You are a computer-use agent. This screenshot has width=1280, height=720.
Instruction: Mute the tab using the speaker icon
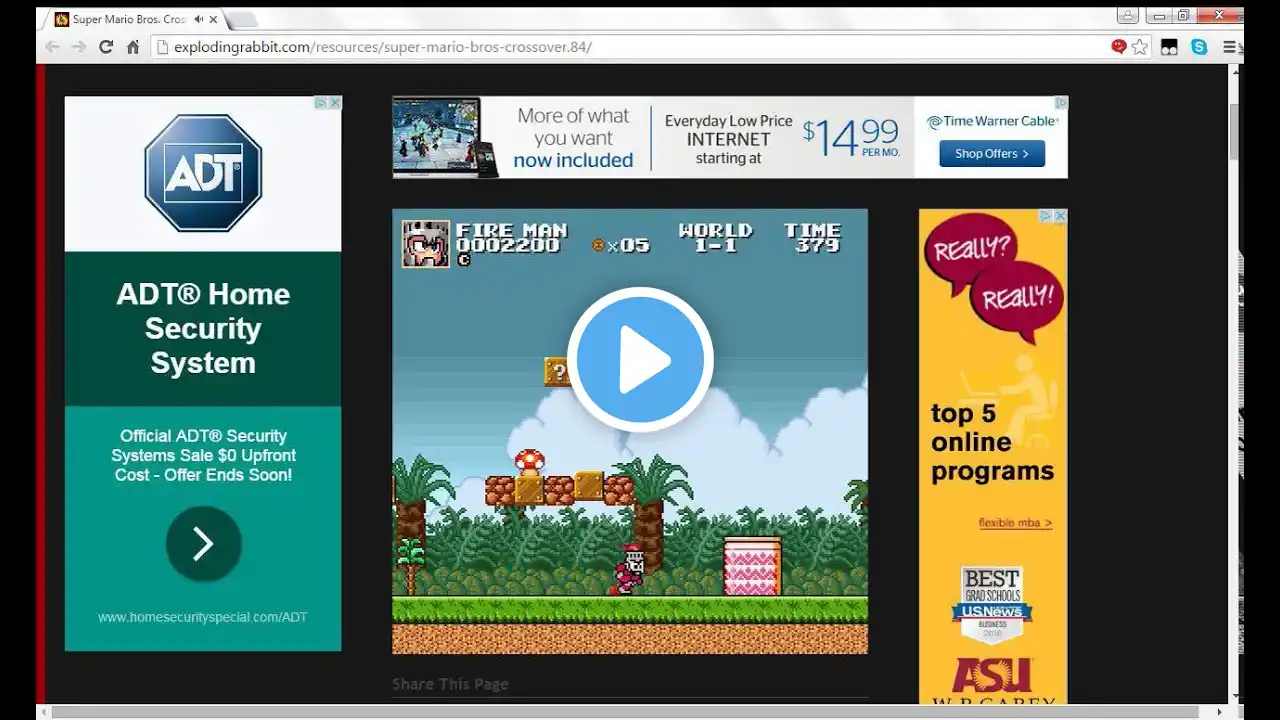click(x=199, y=19)
